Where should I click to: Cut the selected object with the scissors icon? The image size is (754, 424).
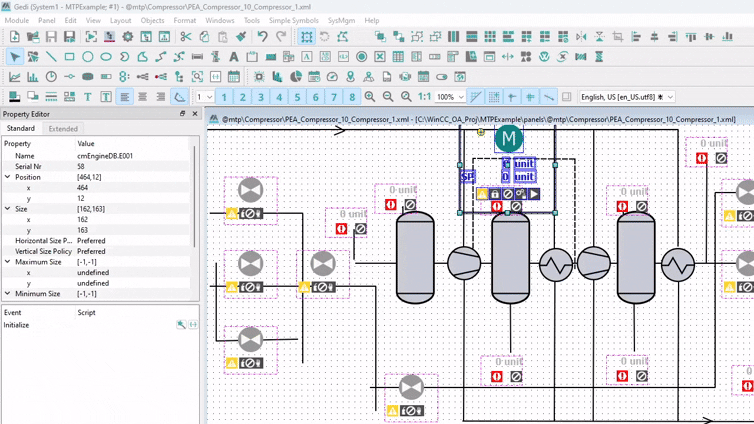(x=186, y=37)
